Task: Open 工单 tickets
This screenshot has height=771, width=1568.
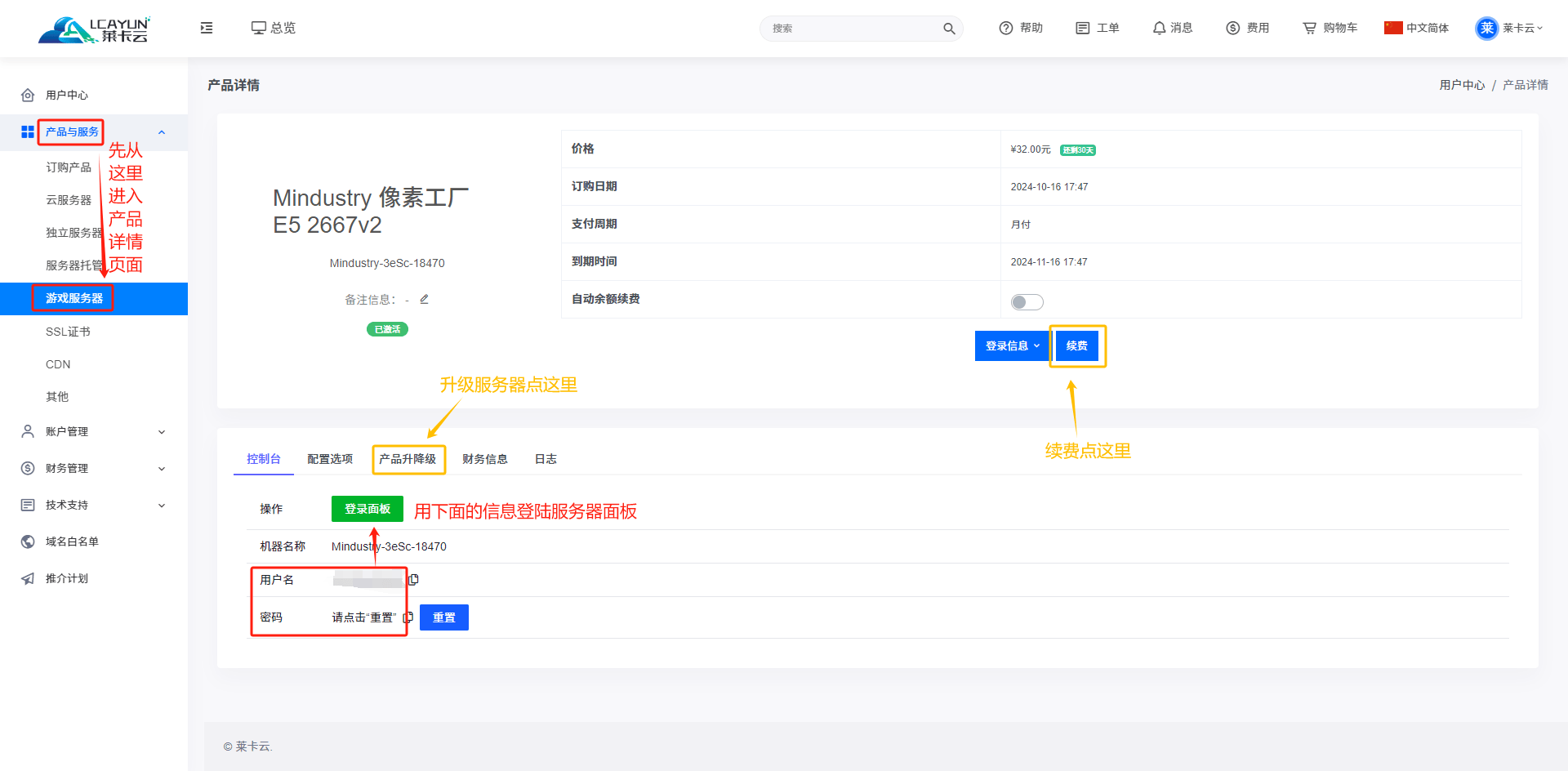Action: pos(1098,28)
